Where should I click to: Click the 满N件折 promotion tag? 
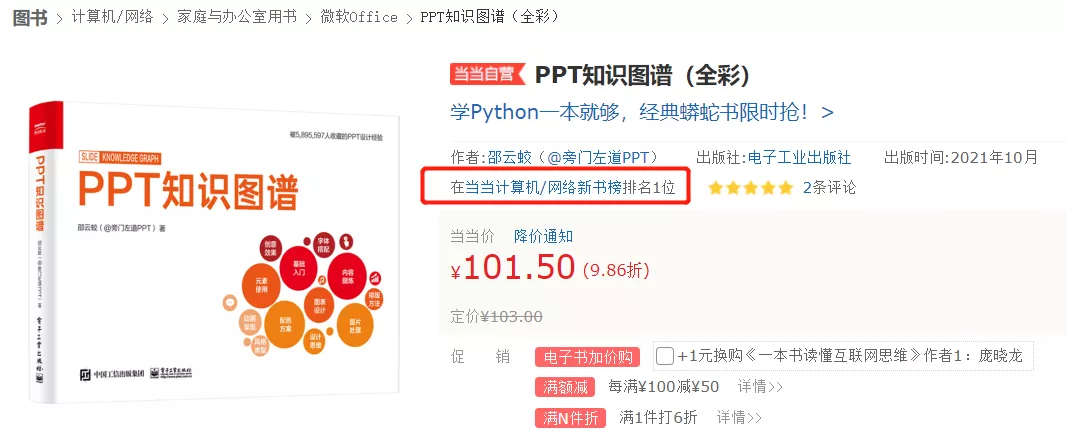point(570,418)
